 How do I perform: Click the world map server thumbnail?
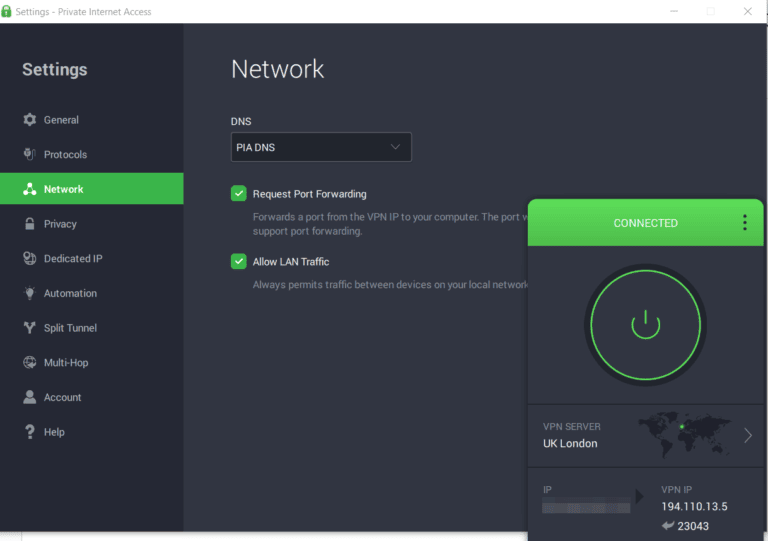pyautogui.click(x=685, y=434)
